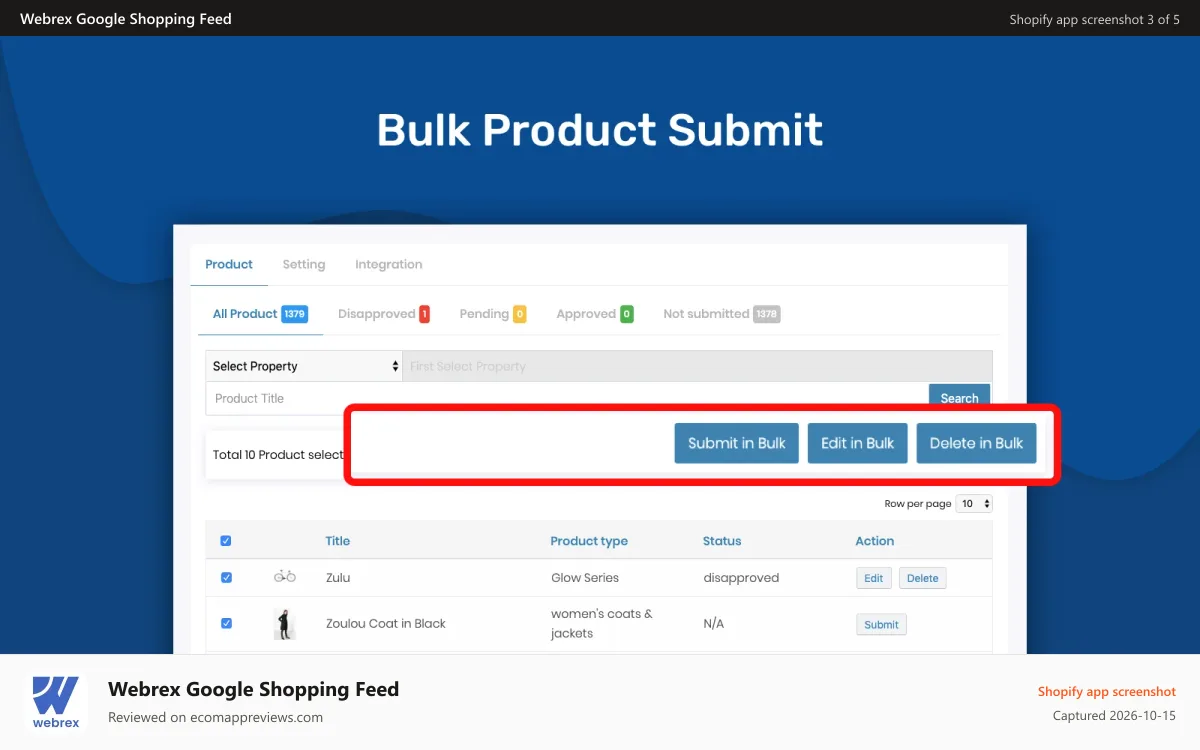Switch to the Setting tab
Viewport: 1200px width, 750px height.
pos(304,264)
